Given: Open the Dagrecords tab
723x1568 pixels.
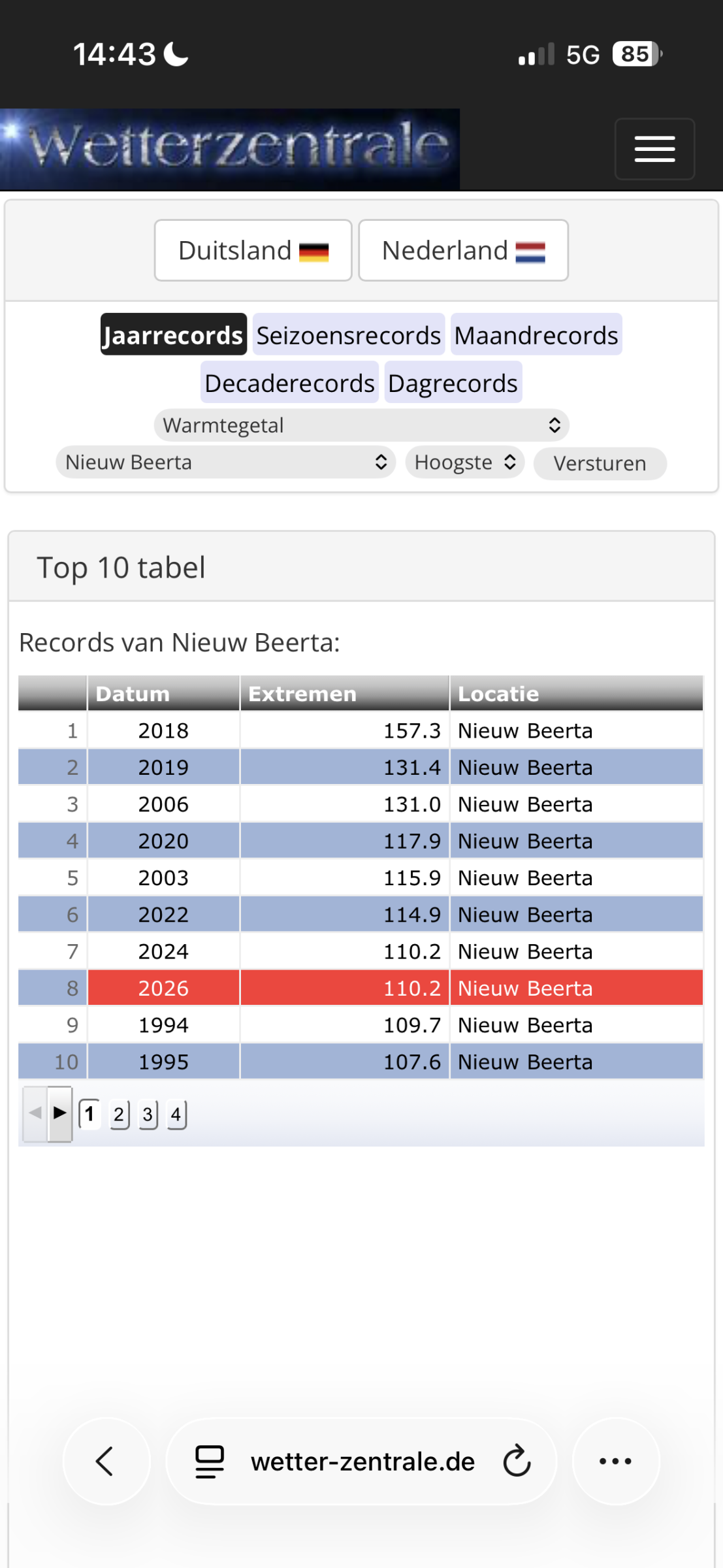Looking at the screenshot, I should 453,382.
